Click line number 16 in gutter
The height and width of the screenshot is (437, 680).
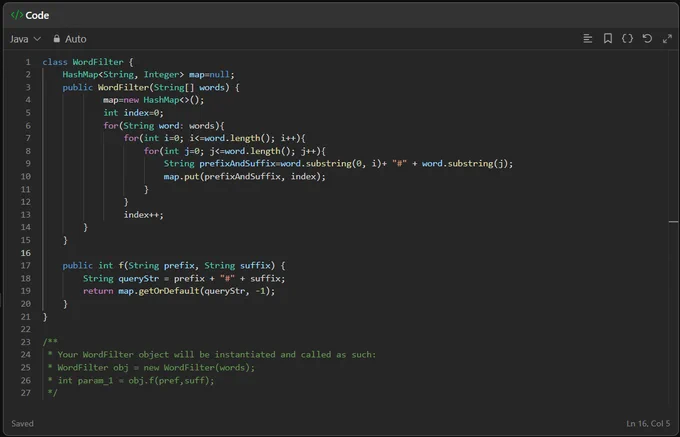(x=26, y=253)
